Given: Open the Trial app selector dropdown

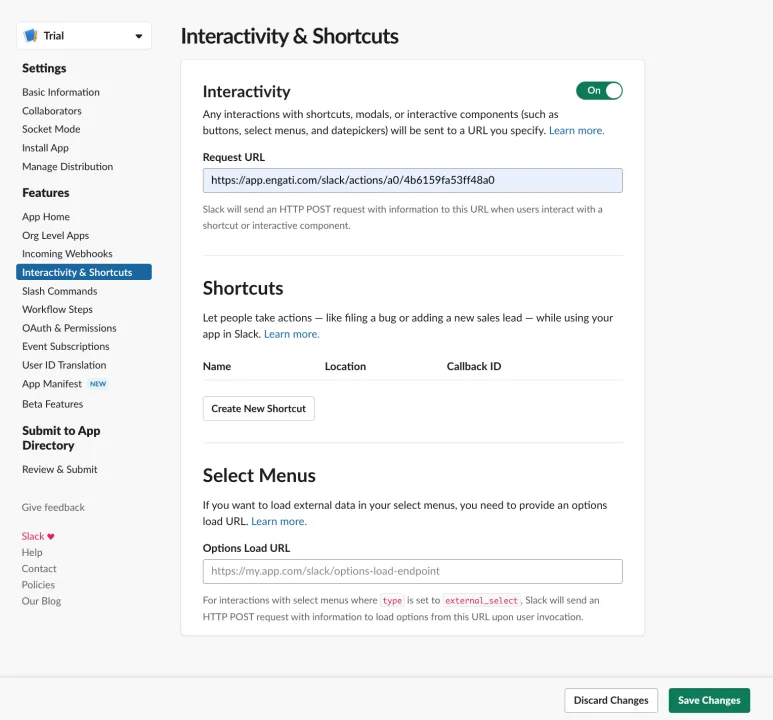Looking at the screenshot, I should 84,36.
